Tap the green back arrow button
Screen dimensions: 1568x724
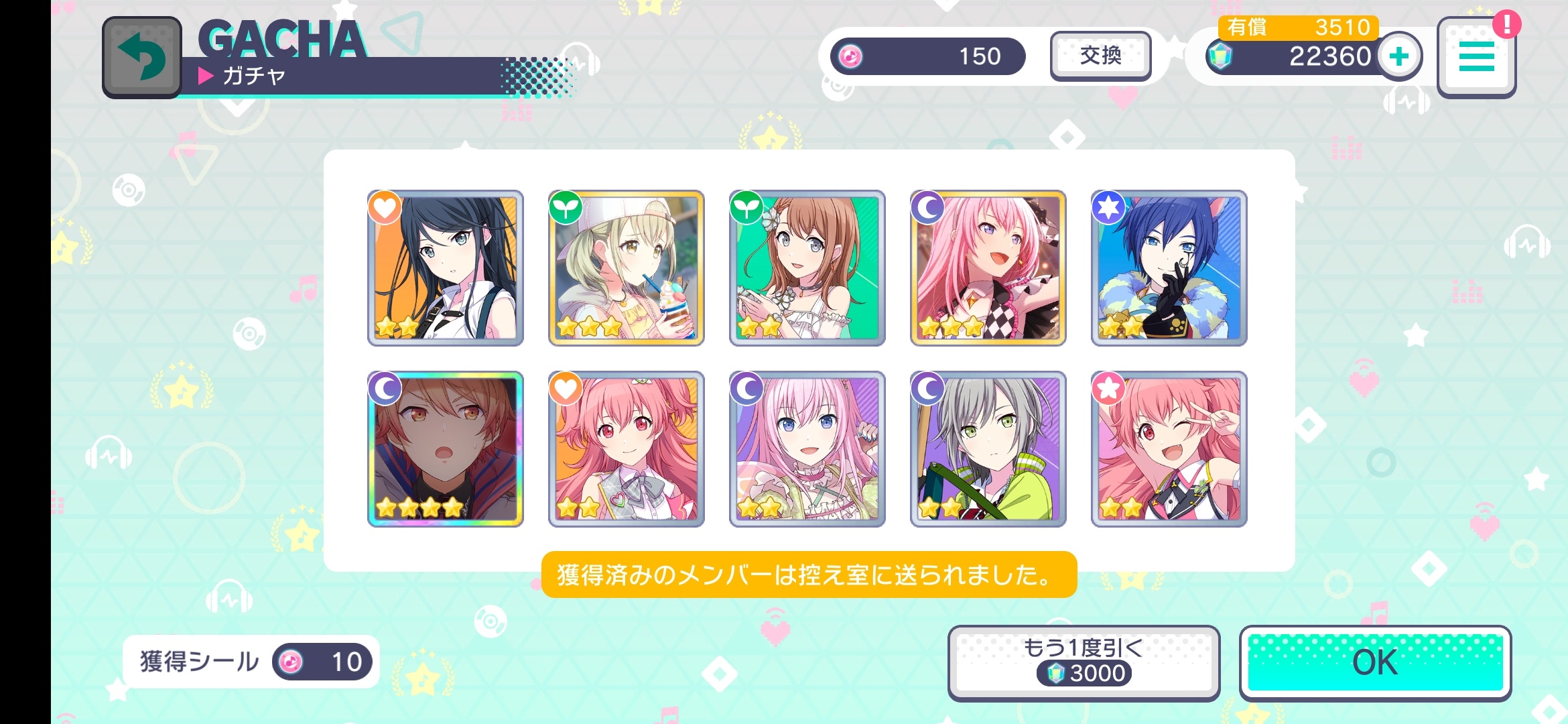click(x=142, y=58)
